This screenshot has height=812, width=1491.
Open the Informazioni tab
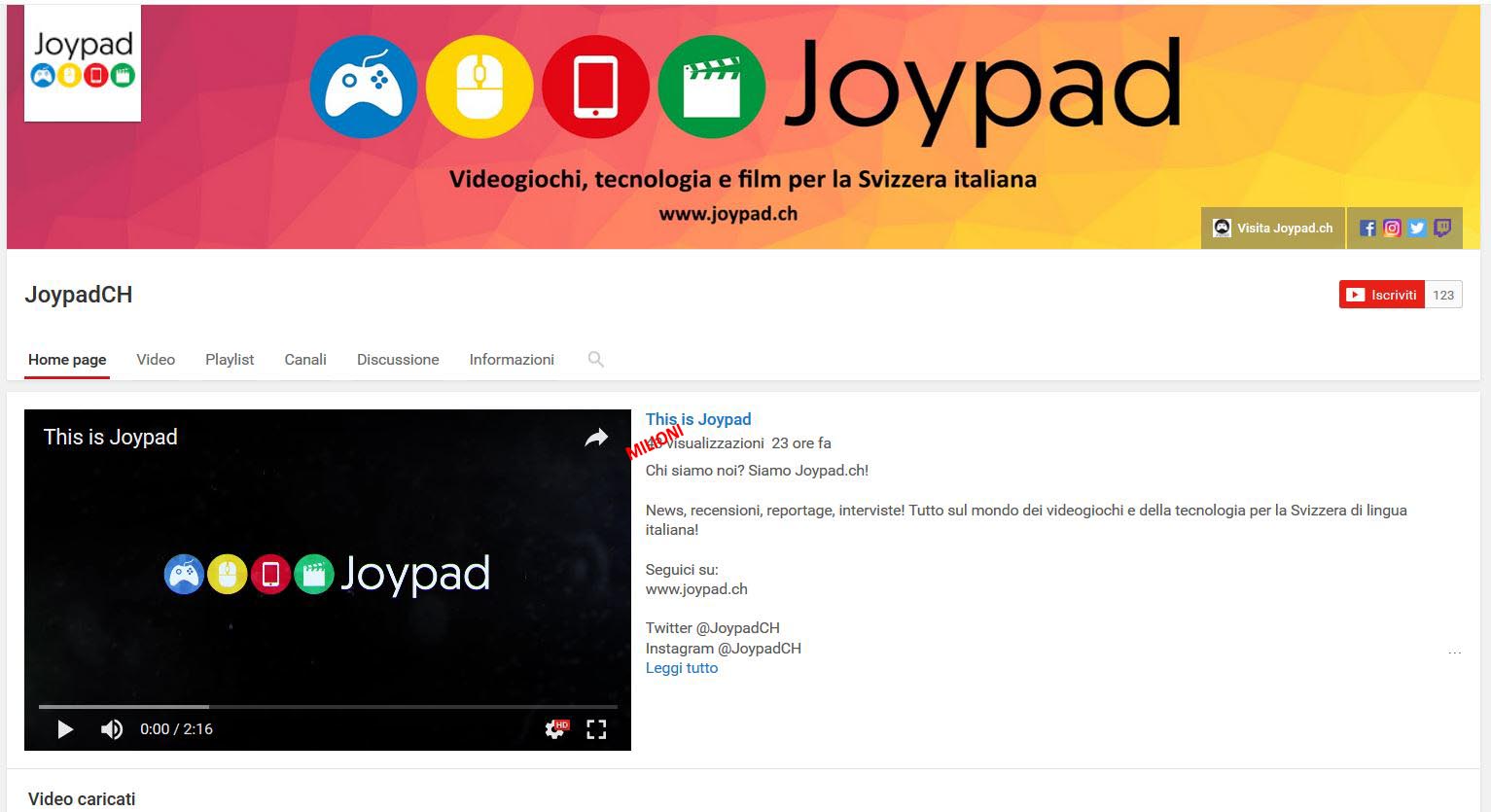pyautogui.click(x=512, y=360)
